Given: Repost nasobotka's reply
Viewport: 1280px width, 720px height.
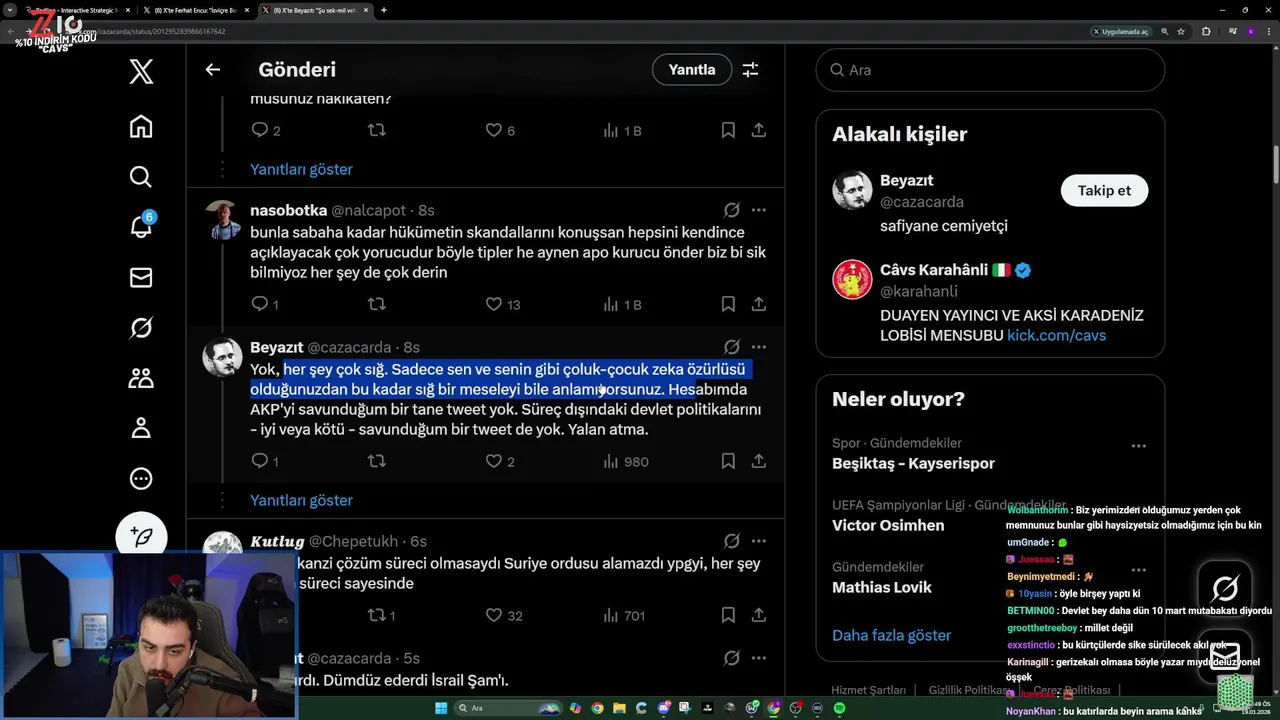Looking at the screenshot, I should click(x=377, y=304).
